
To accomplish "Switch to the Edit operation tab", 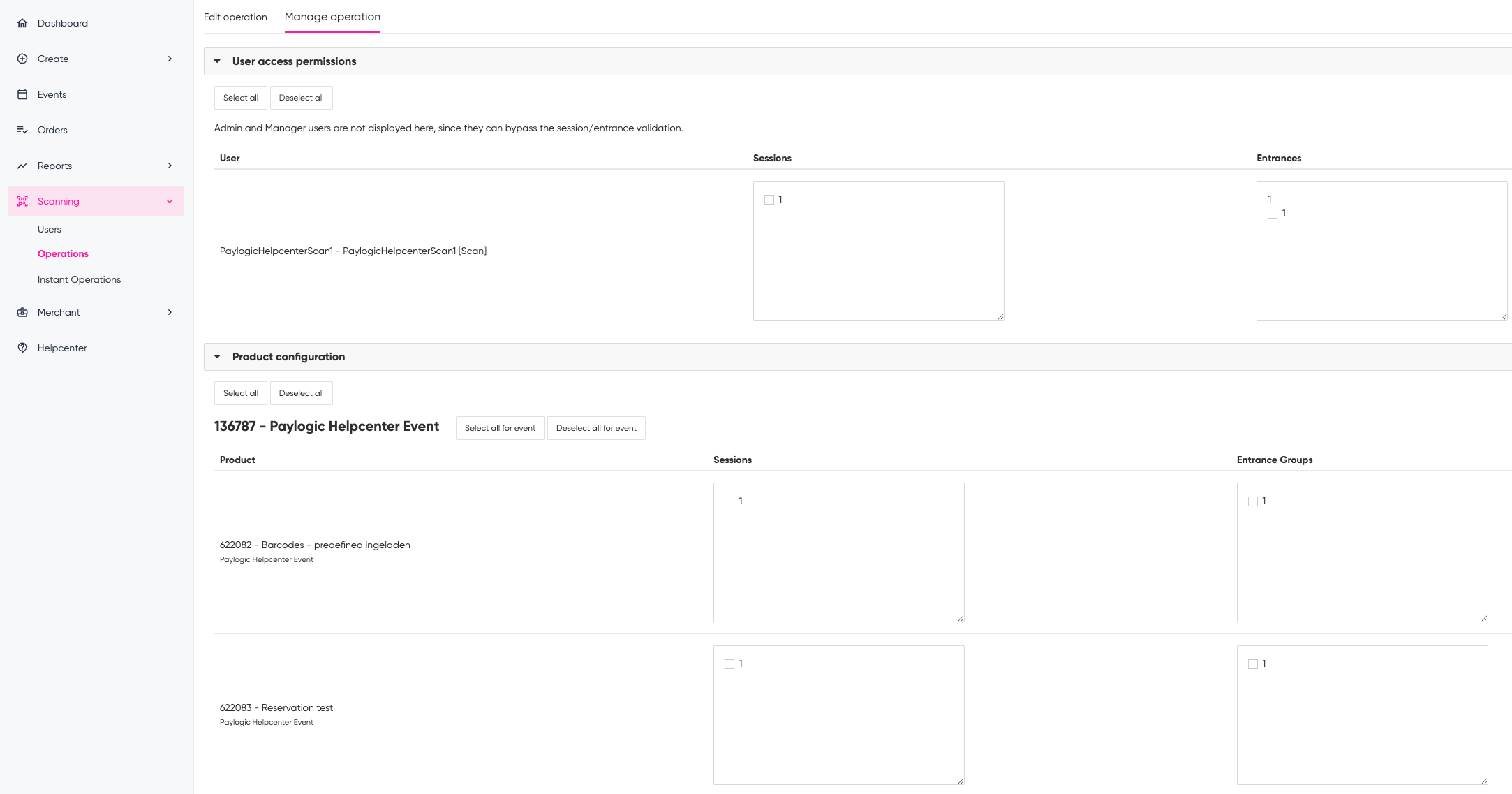I will [x=235, y=17].
